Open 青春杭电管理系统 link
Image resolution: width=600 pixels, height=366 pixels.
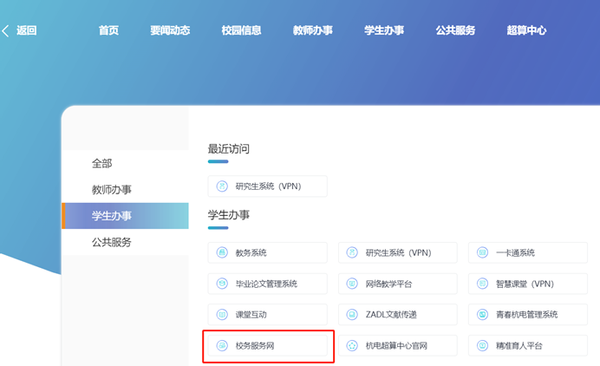[528, 315]
